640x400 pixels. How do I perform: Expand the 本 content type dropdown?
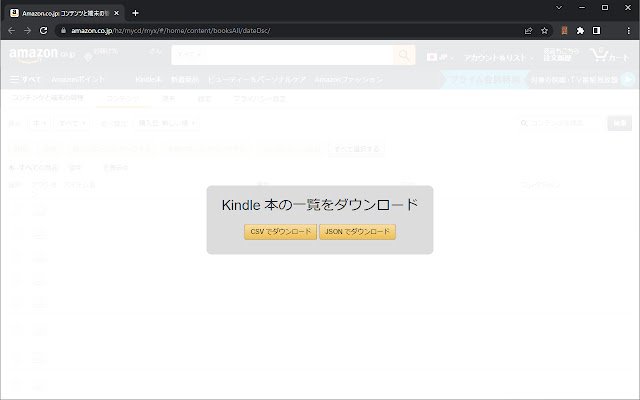pyautogui.click(x=40, y=123)
